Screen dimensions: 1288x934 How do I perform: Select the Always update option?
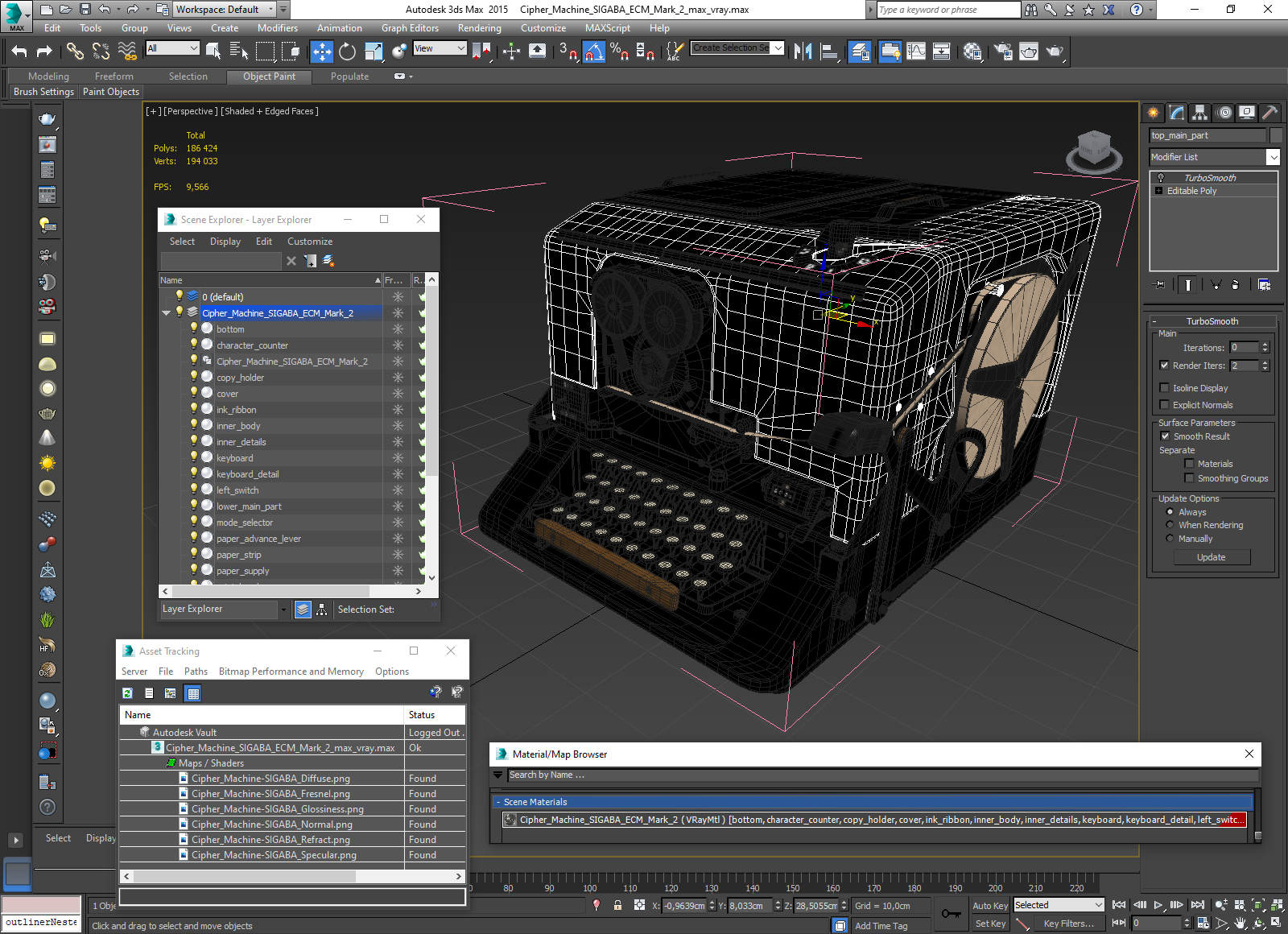coord(1170,512)
